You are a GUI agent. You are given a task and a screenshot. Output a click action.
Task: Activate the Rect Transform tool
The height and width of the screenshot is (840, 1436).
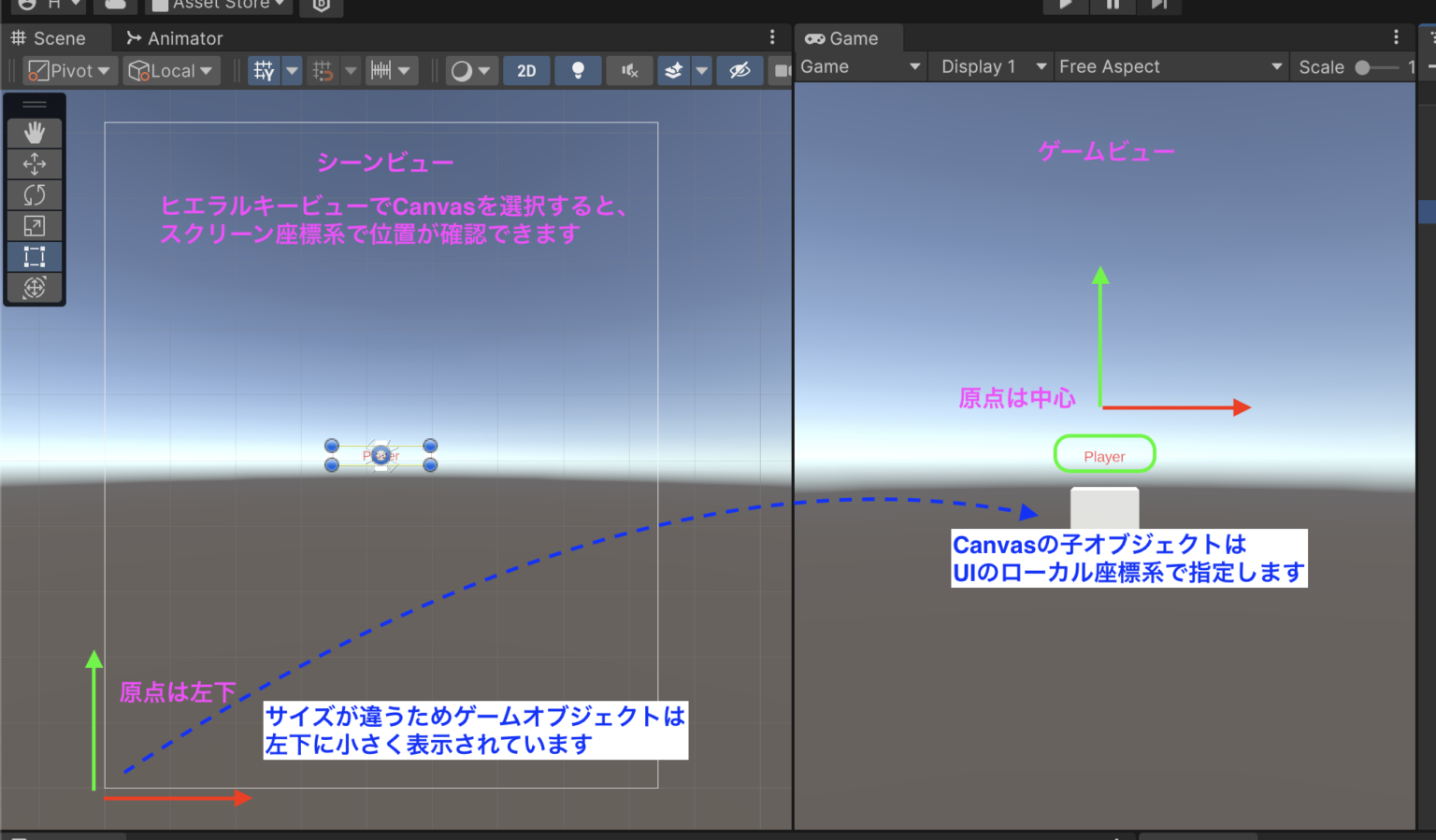point(35,256)
